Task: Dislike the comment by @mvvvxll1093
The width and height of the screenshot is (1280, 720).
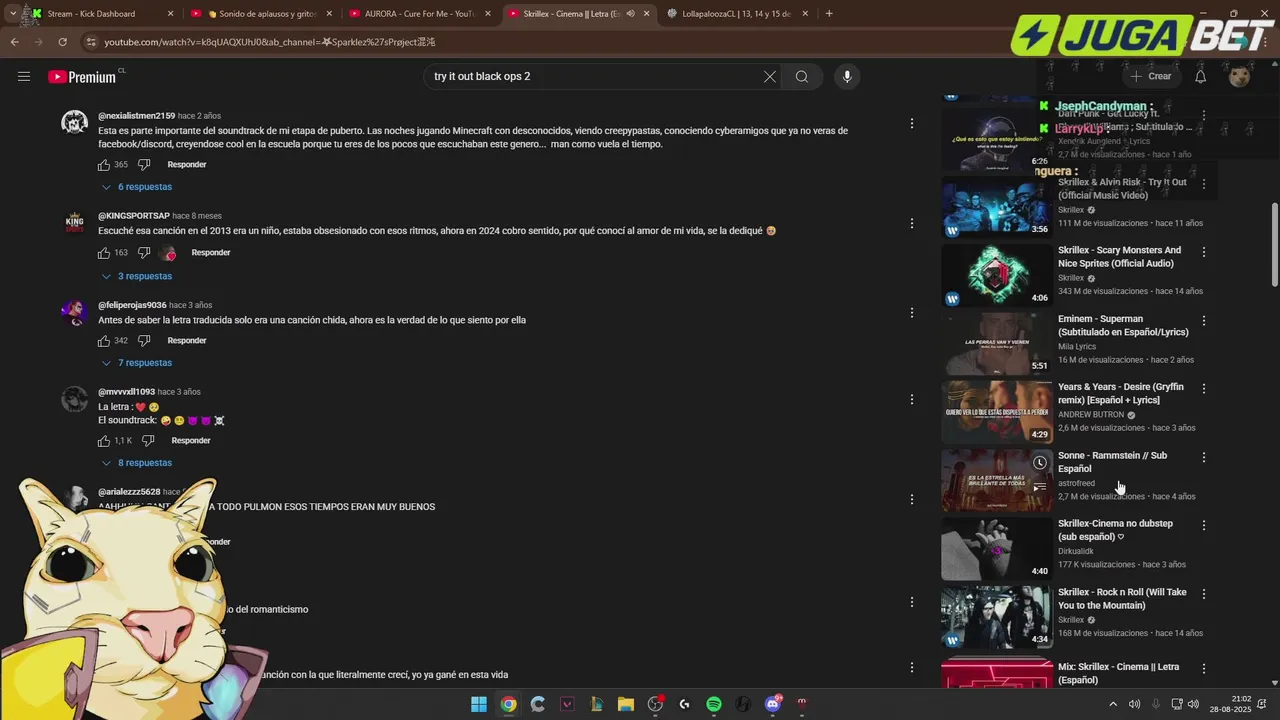Action: pyautogui.click(x=147, y=440)
